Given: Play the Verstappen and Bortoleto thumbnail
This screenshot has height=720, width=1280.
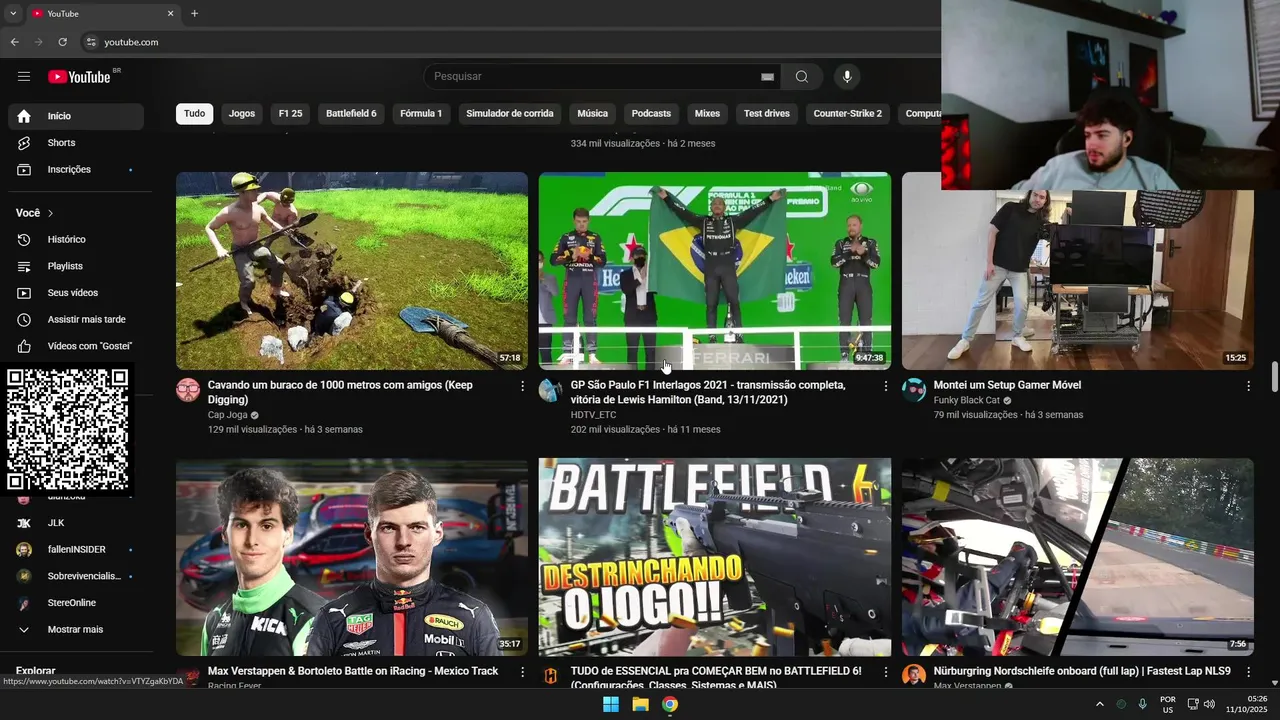Looking at the screenshot, I should click(x=352, y=557).
